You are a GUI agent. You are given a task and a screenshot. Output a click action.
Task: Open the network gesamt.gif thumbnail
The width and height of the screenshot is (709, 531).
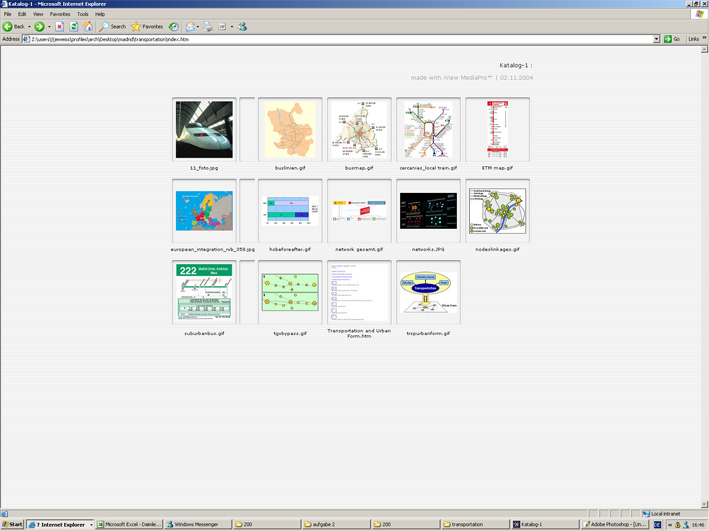click(359, 211)
